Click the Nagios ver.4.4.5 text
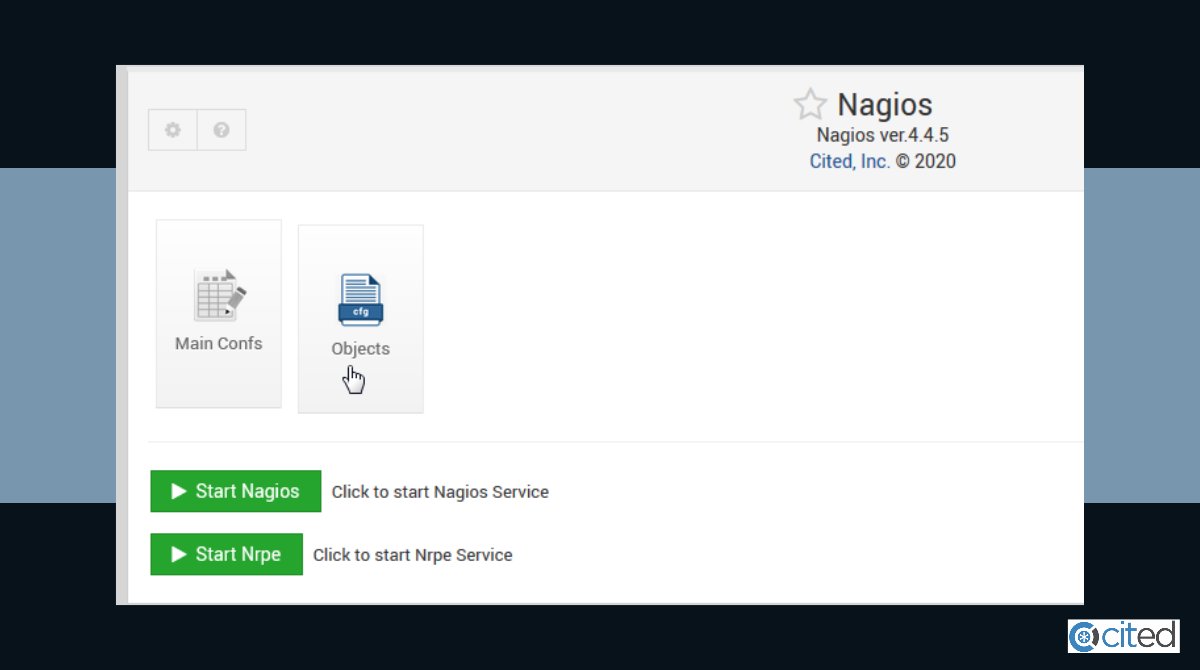Screen dimensions: 1200x670 point(883,135)
